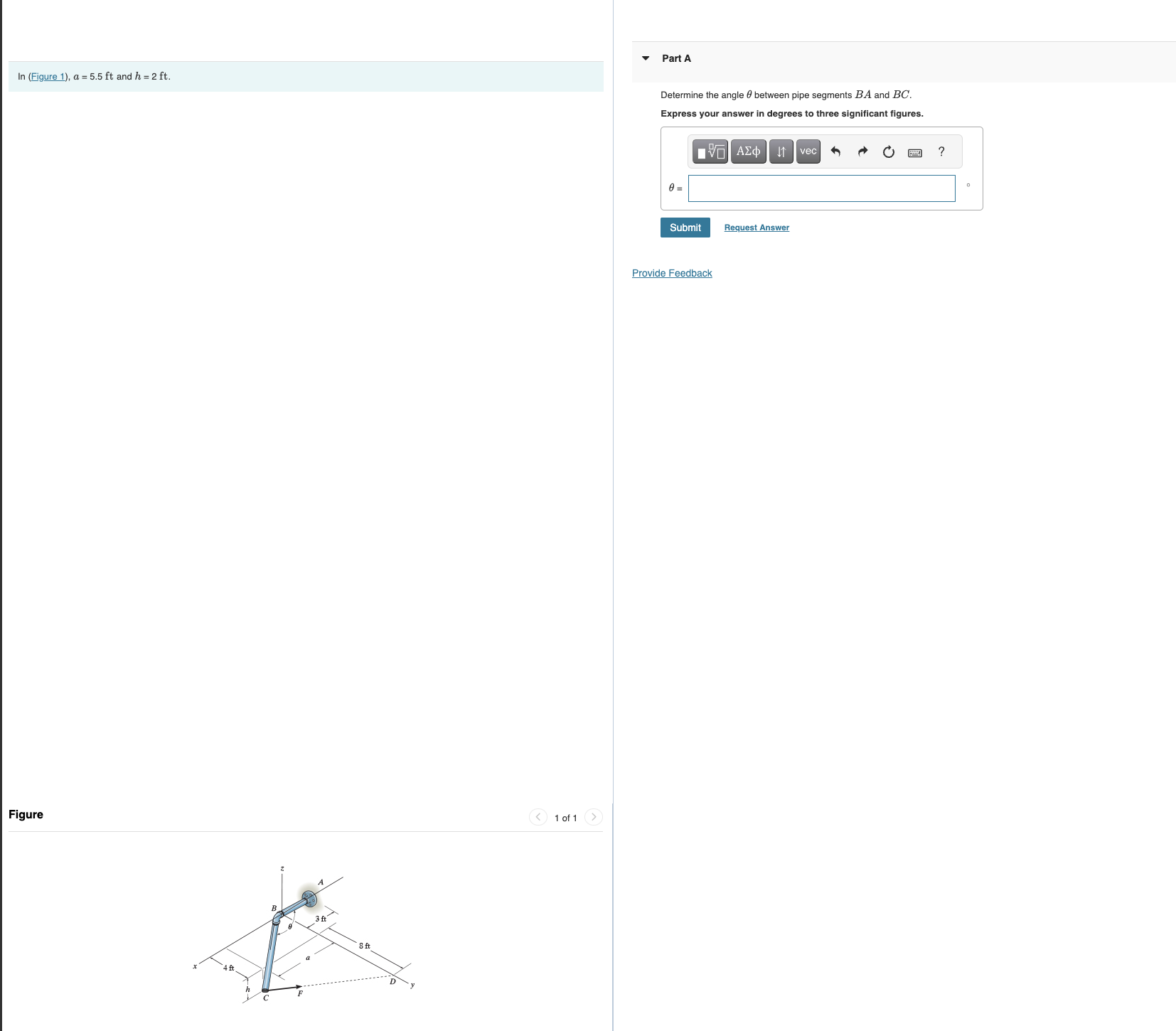
Task: Click the Request Answer link
Action: 757,228
